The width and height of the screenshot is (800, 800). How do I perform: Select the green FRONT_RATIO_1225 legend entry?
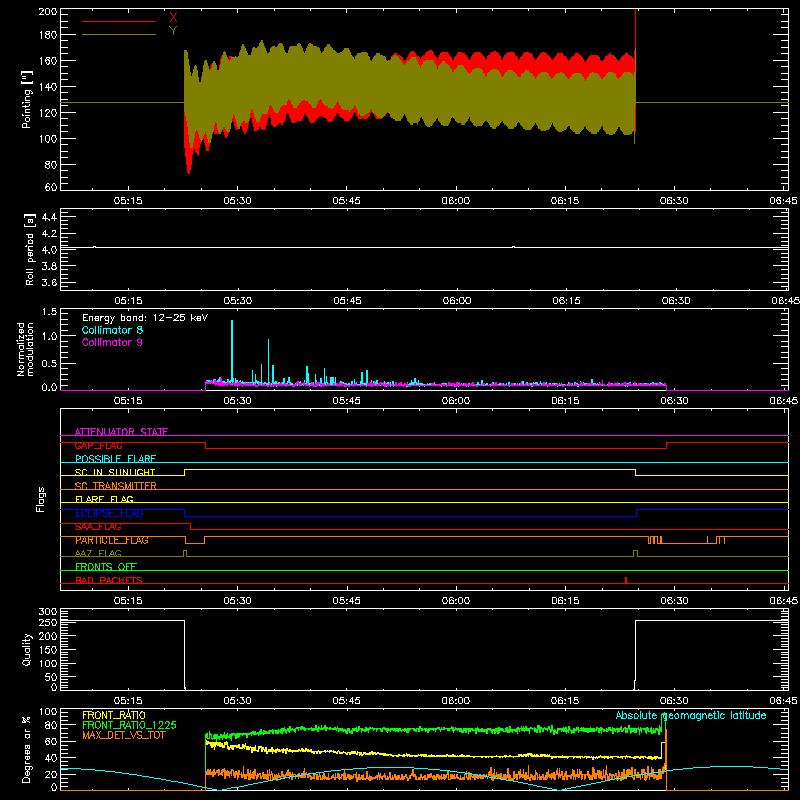tap(130, 725)
